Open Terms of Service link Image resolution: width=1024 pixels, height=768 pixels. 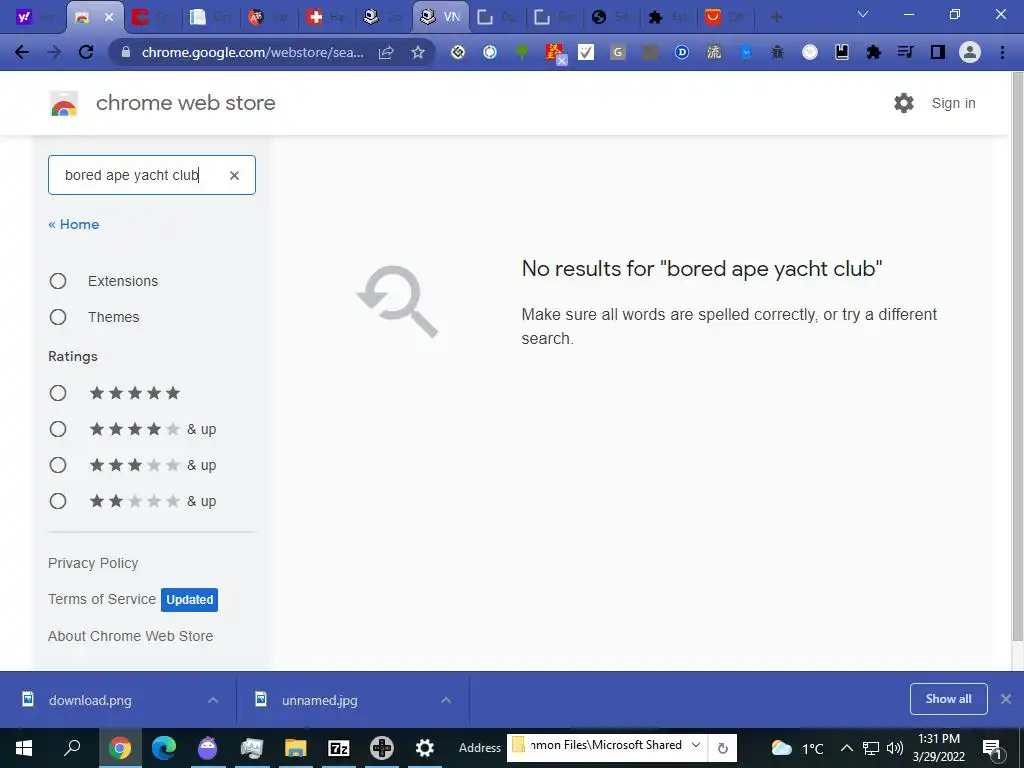coord(102,599)
